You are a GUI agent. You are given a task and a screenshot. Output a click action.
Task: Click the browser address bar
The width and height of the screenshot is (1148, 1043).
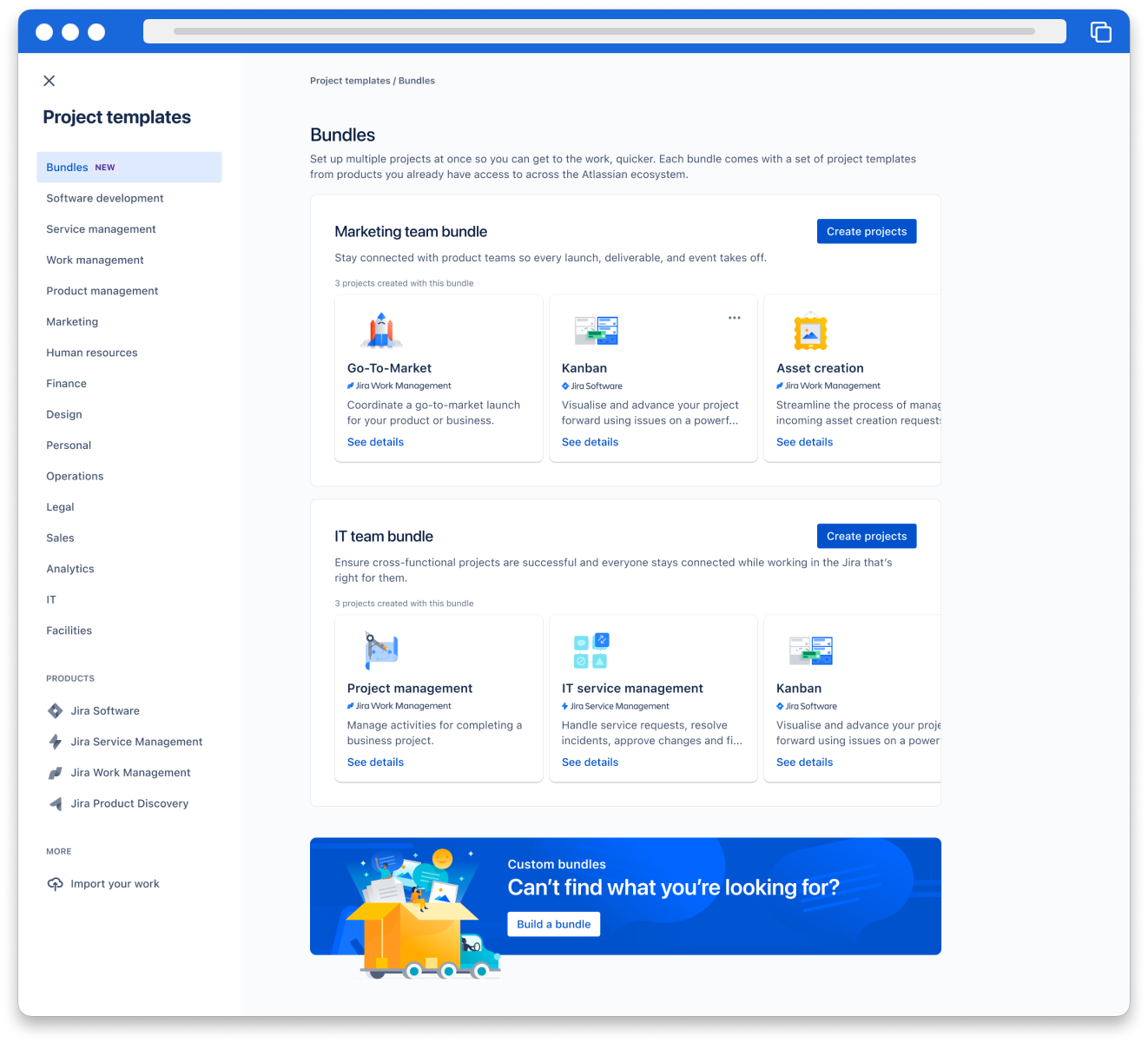point(604,31)
